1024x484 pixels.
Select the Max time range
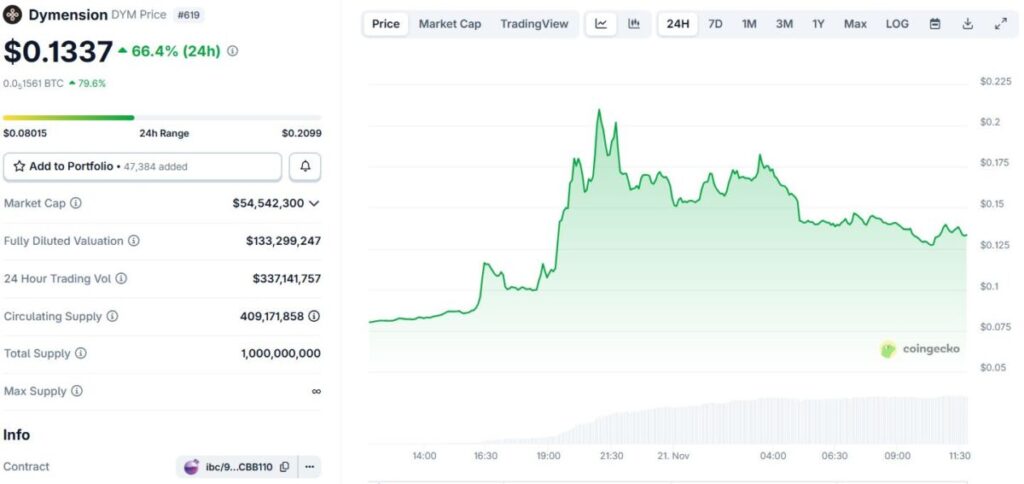pyautogui.click(x=855, y=24)
